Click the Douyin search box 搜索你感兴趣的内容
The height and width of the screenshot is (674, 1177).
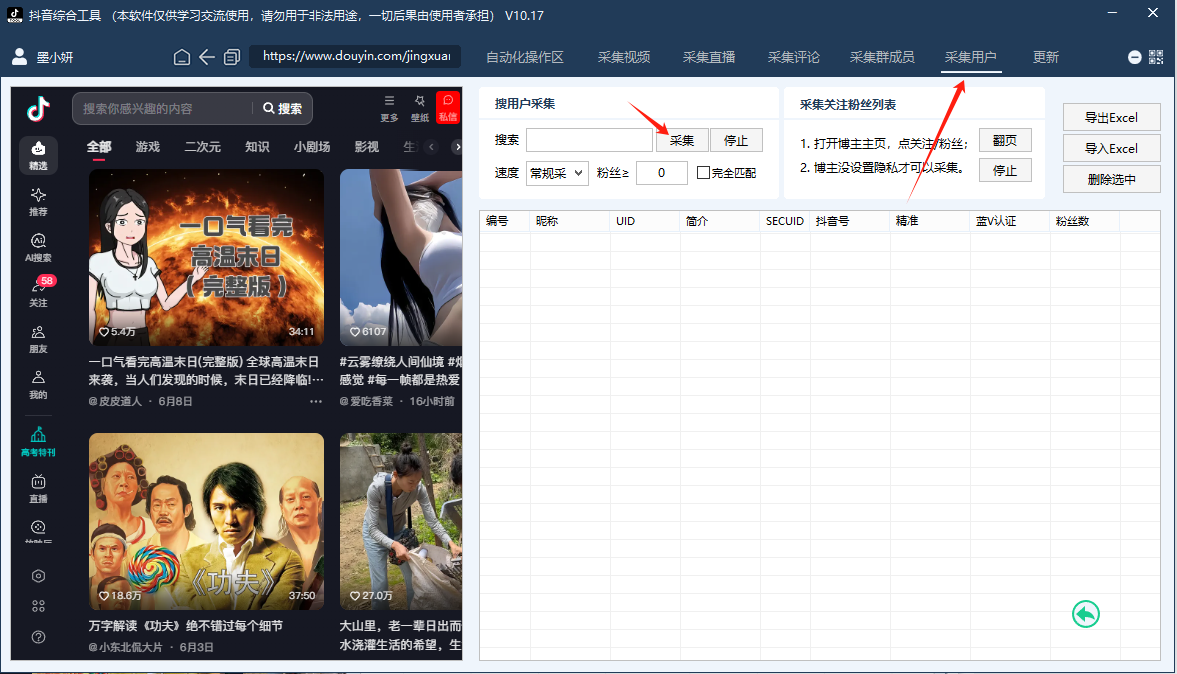pyautogui.click(x=164, y=109)
